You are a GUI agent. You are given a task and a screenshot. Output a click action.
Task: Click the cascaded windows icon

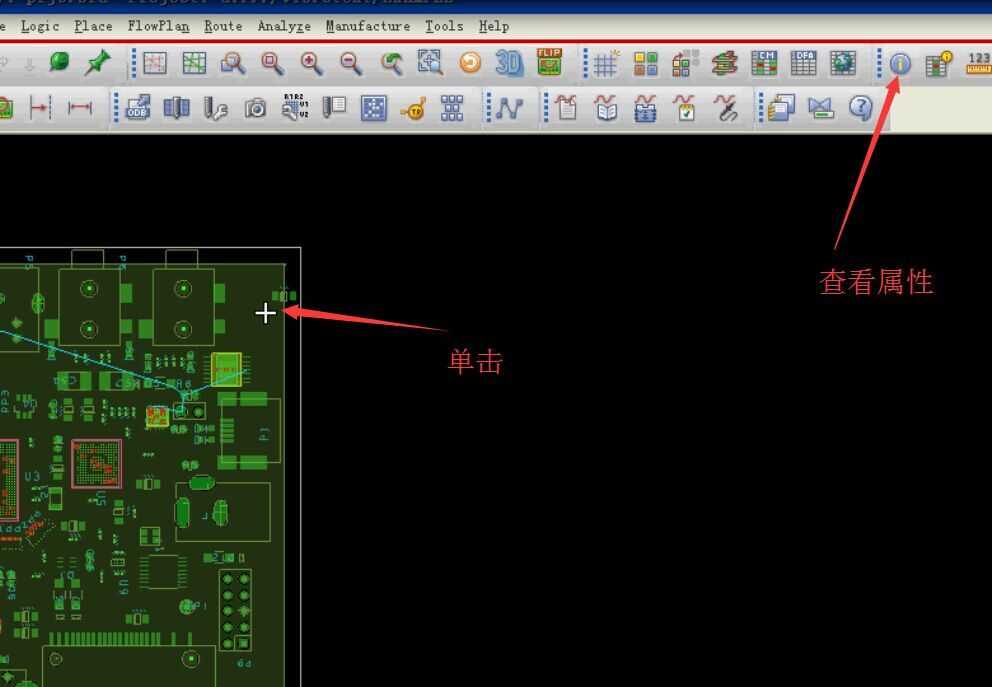(781, 108)
